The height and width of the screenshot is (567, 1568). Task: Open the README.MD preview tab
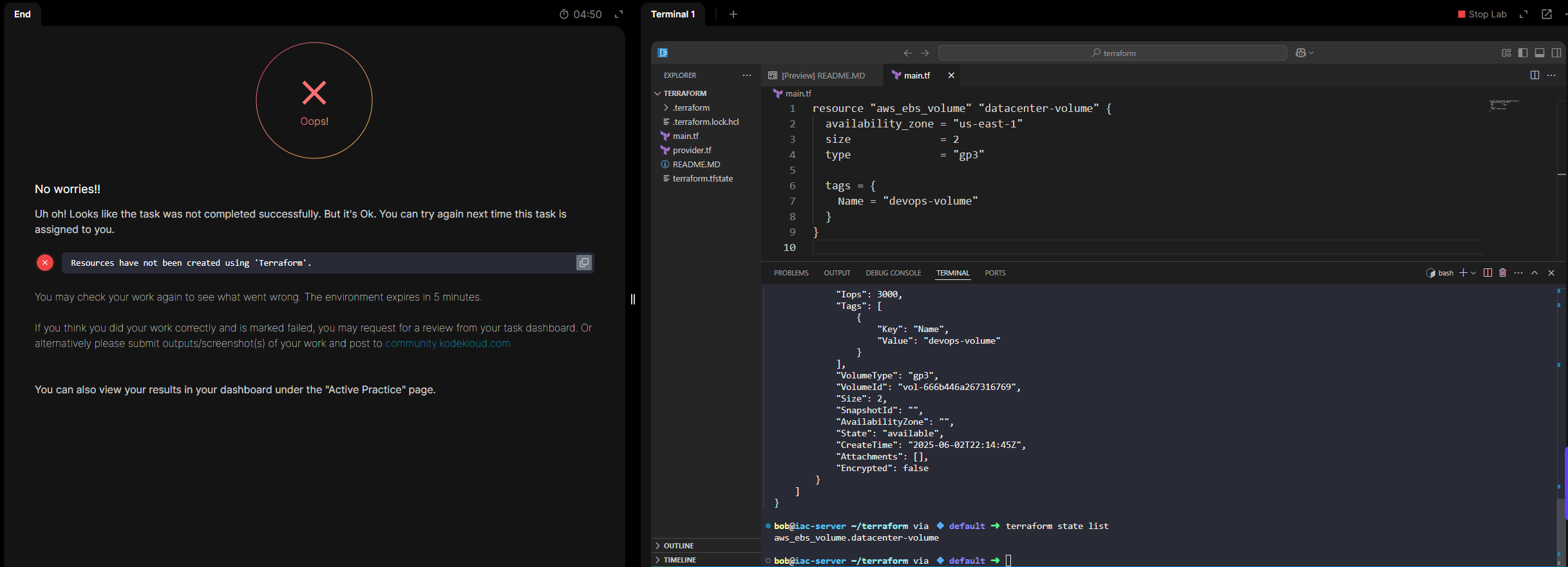[822, 76]
